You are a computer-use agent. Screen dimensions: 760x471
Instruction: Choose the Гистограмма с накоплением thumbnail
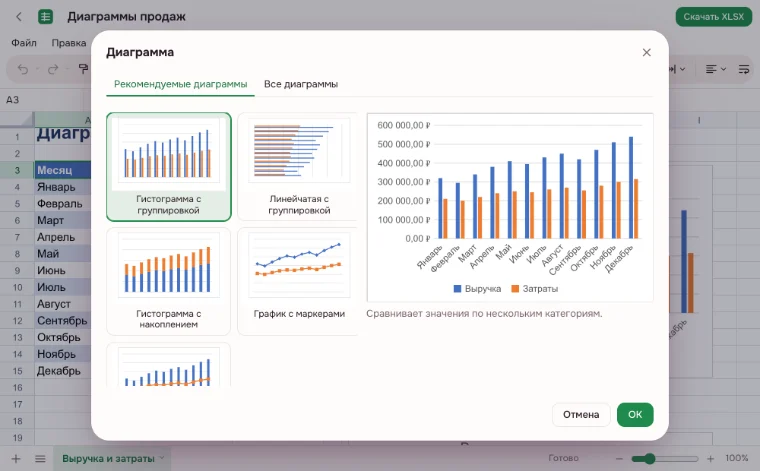tap(169, 282)
